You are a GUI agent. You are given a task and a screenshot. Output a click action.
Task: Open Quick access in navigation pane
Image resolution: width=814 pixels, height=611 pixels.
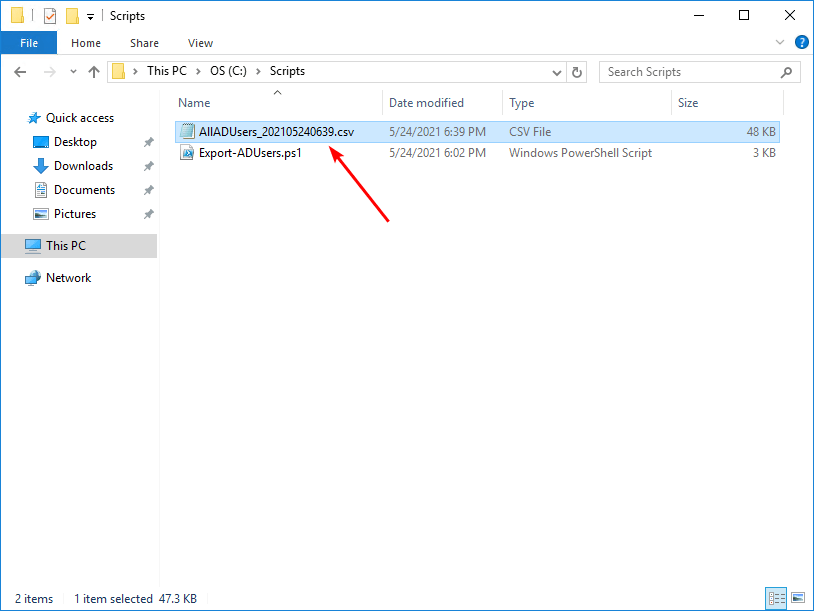80,118
